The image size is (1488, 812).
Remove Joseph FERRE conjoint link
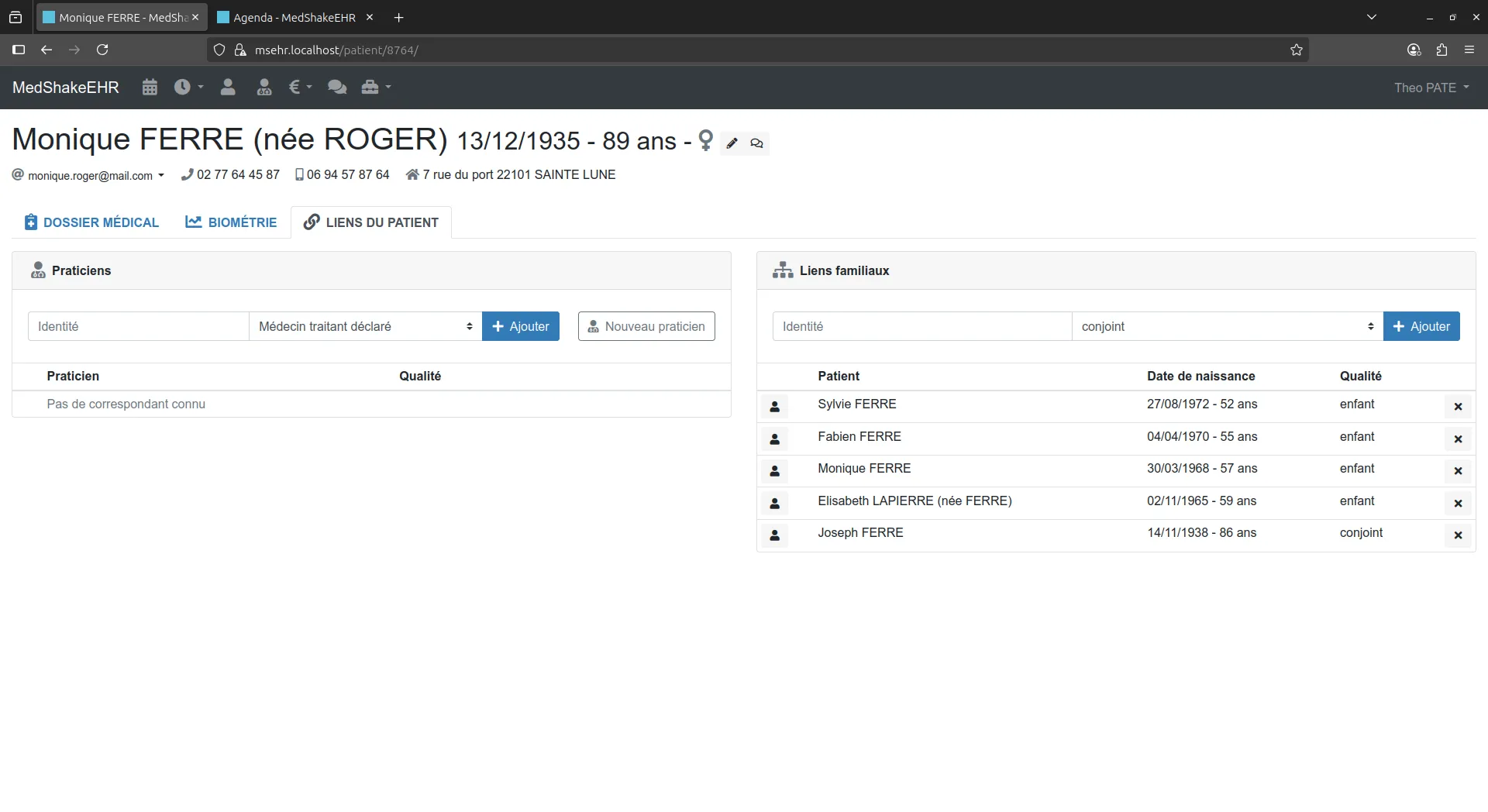(x=1458, y=535)
